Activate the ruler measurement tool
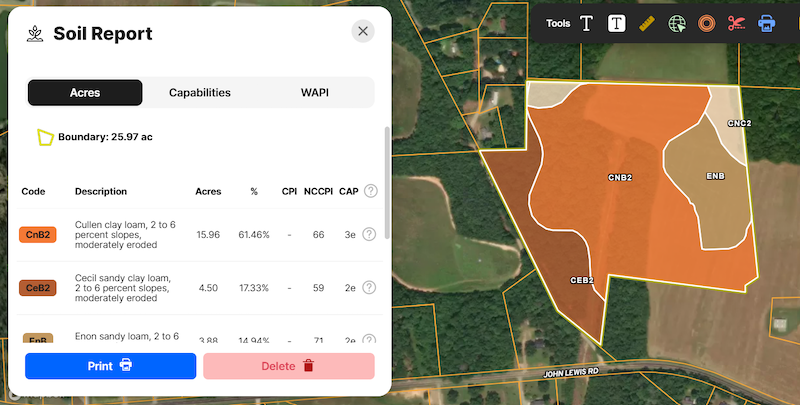Viewport: 800px width, 405px height. coord(646,22)
